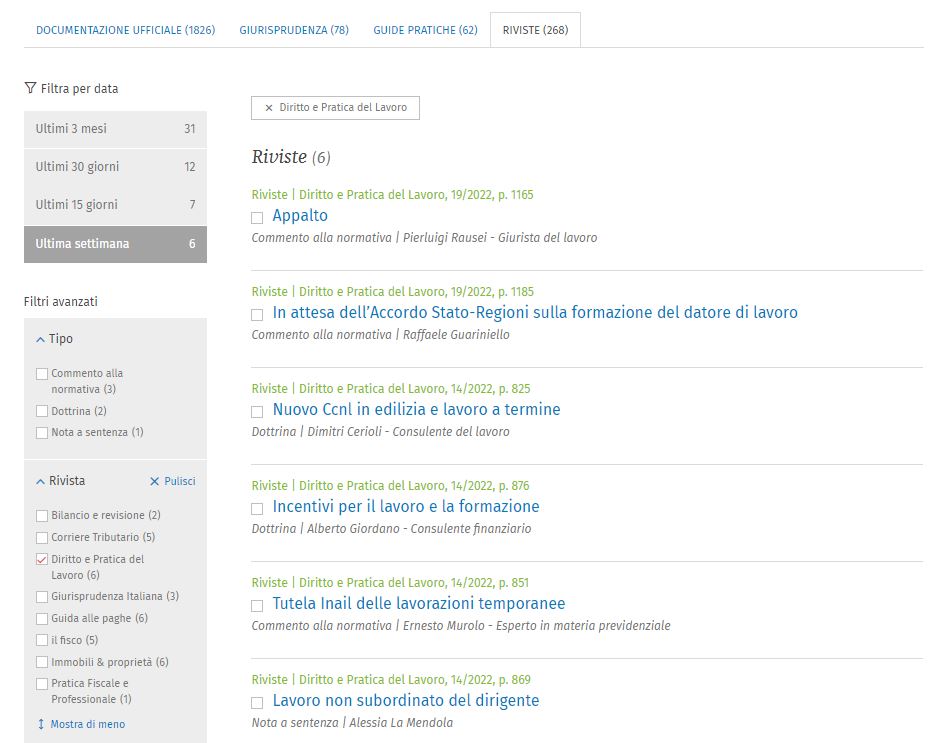Image resolution: width=940 pixels, height=743 pixels.
Task: Collapse the Rivista filter section
Action: (41, 482)
